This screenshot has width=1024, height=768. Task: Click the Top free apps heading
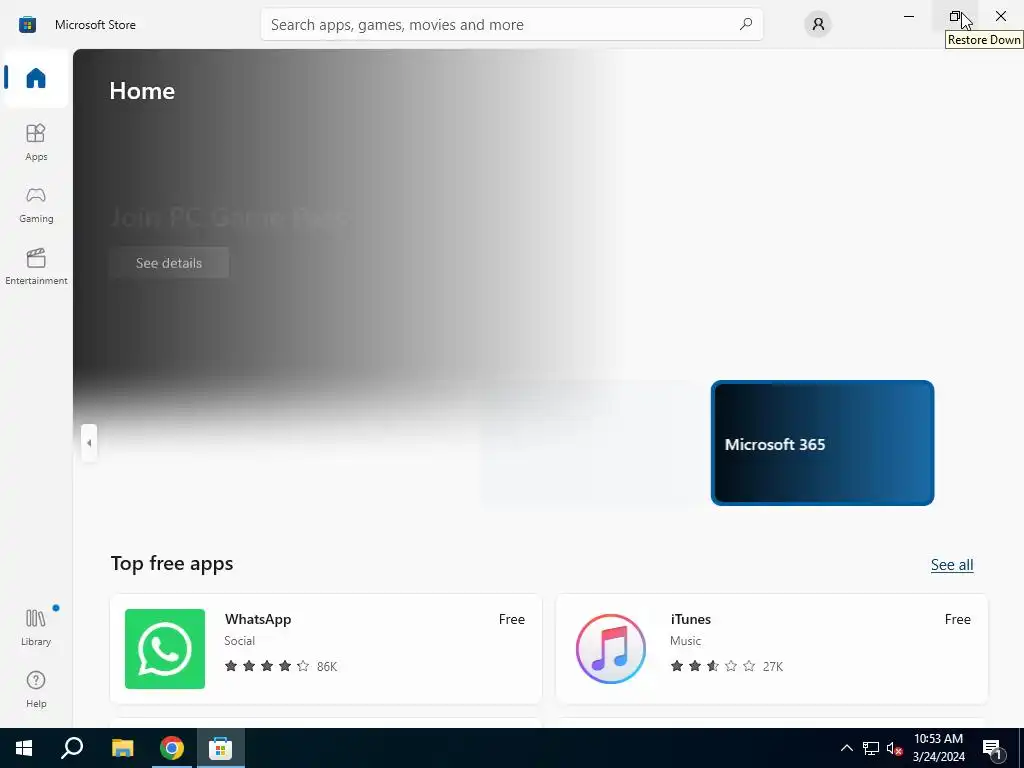pyautogui.click(x=172, y=563)
